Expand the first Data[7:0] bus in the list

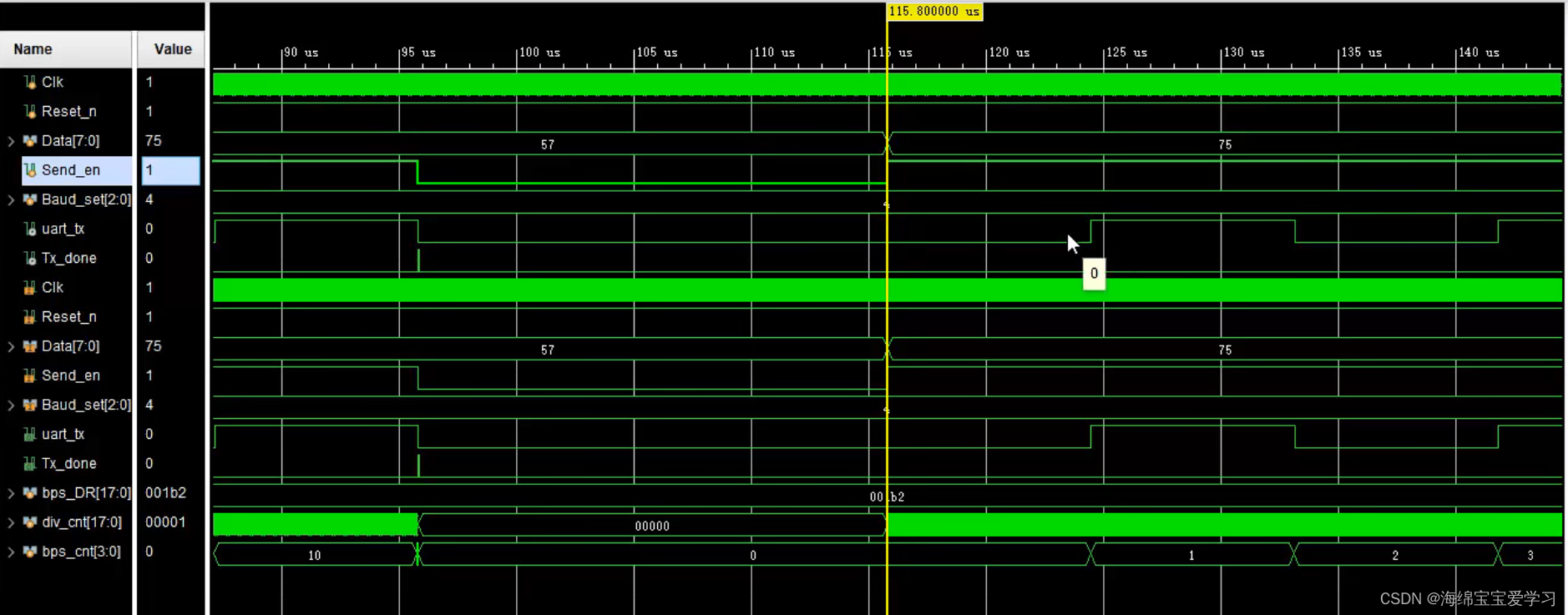(x=11, y=141)
